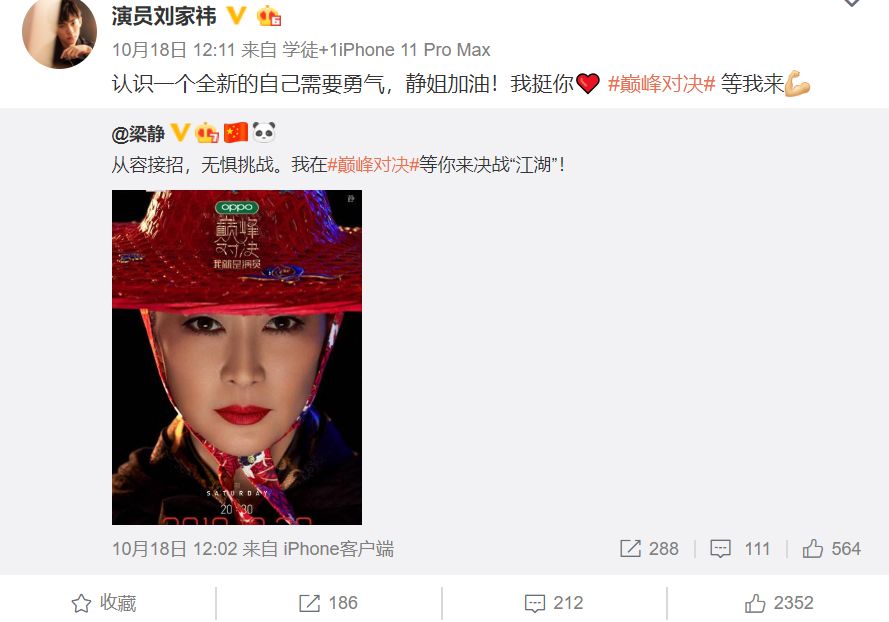Like the post with 2352 likes

pyautogui.click(x=779, y=603)
